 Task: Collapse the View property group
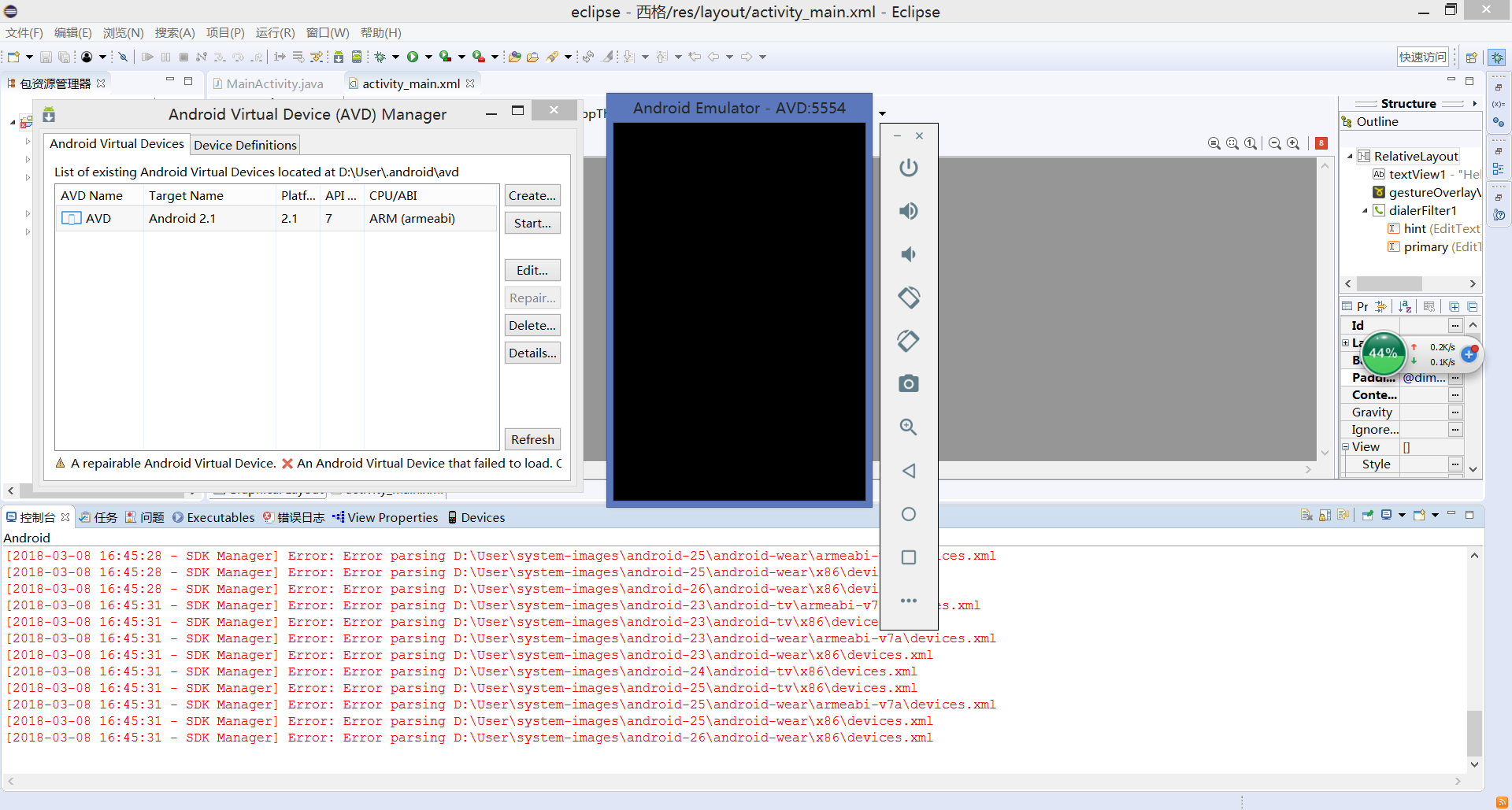tap(1346, 446)
